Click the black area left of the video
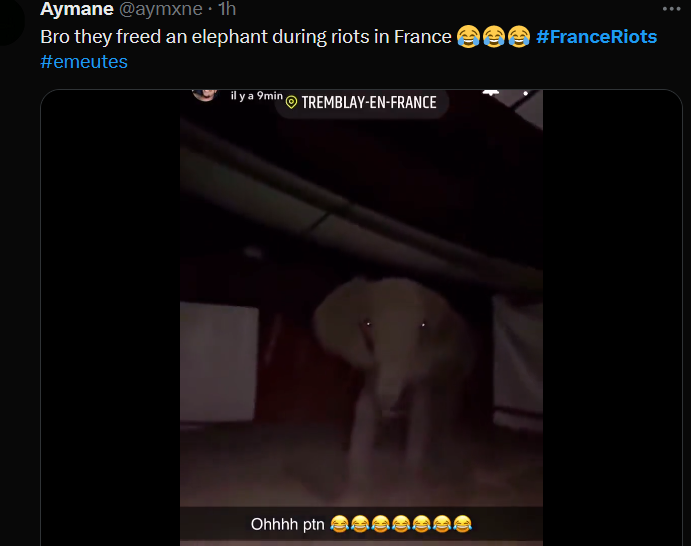The width and height of the screenshot is (691, 546). pos(110,317)
